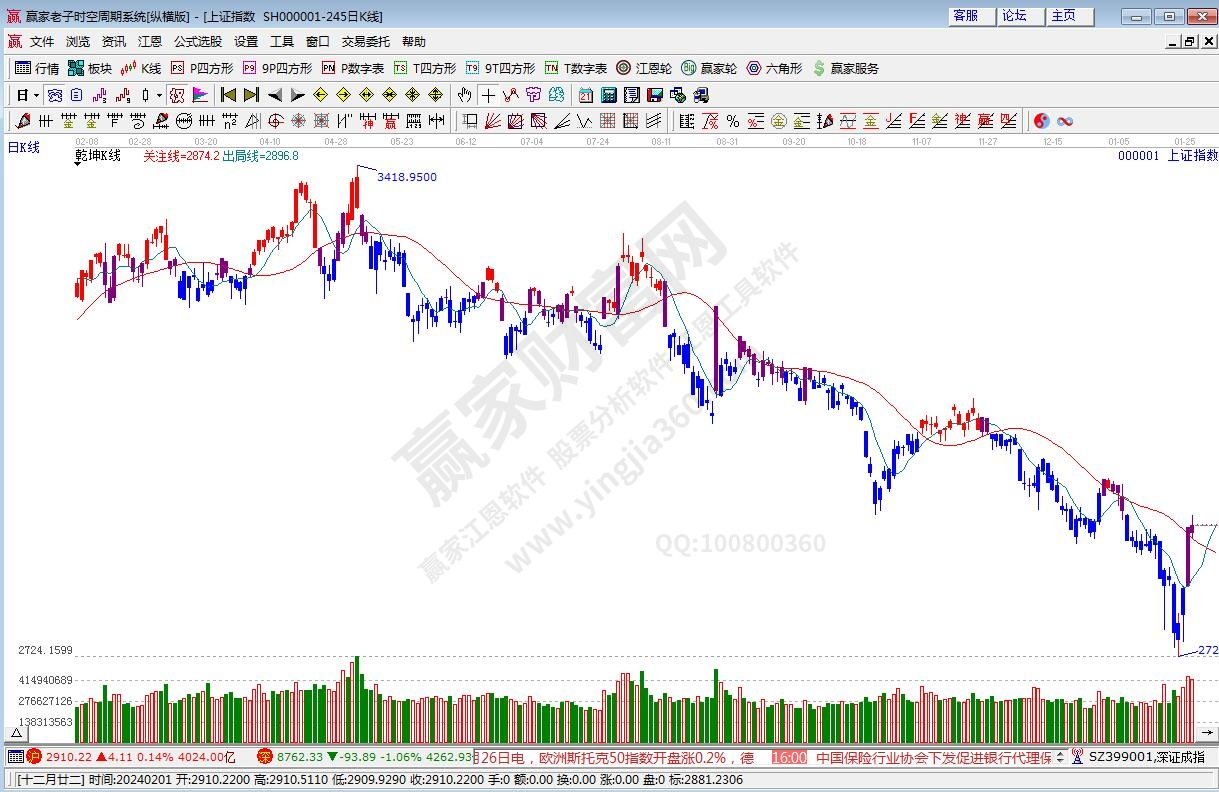Jump to the first candle using skip-back arrow

click(x=228, y=95)
